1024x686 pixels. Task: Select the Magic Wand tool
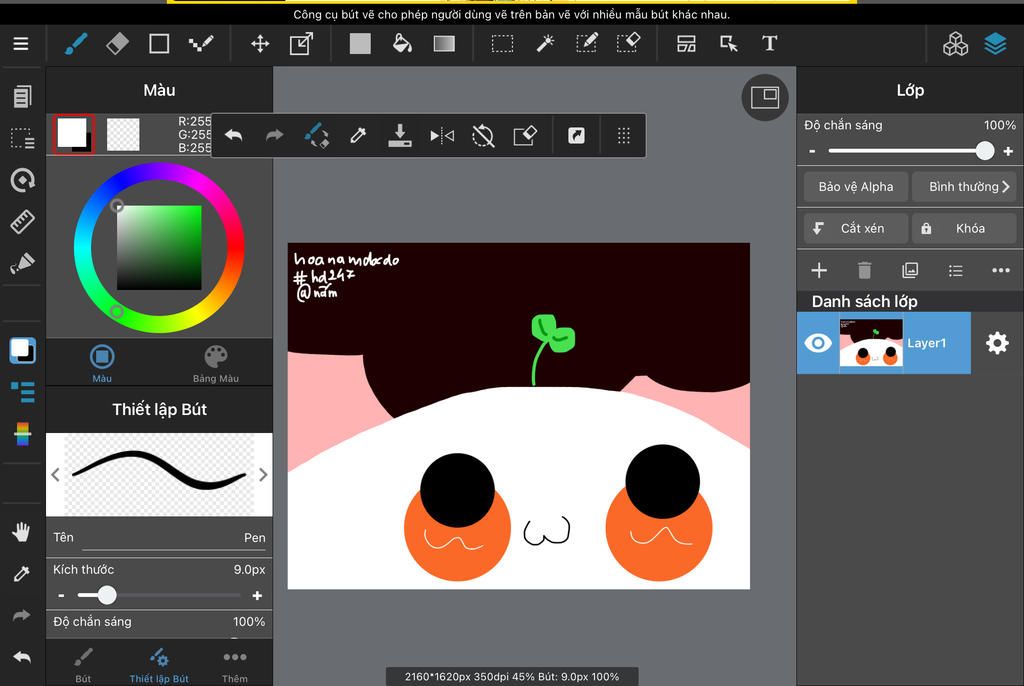(x=545, y=44)
